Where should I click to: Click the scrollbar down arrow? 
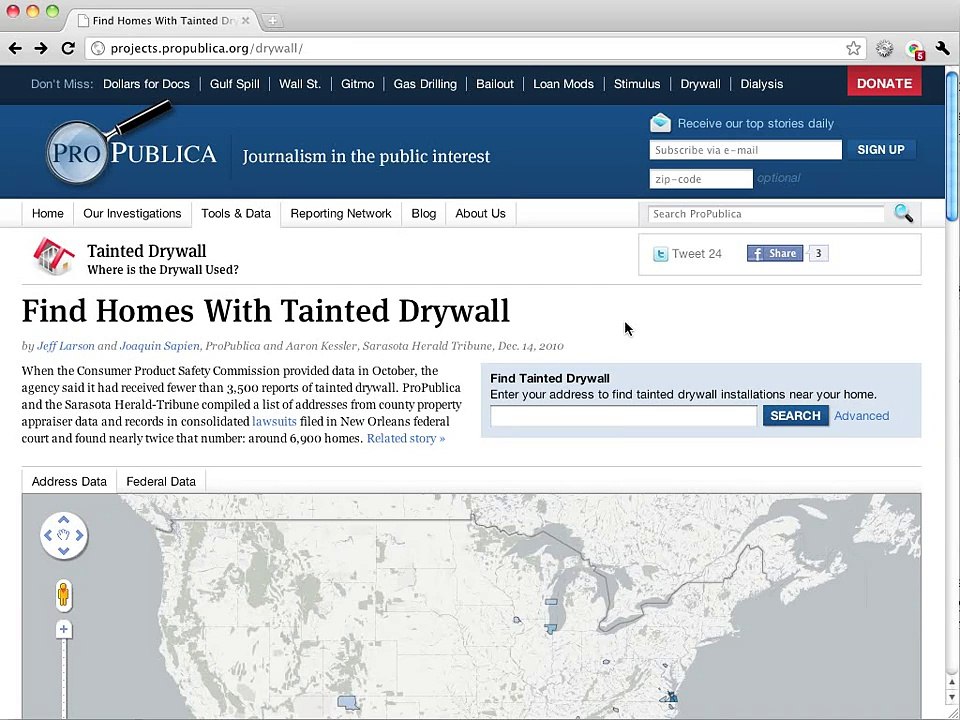coord(952,697)
